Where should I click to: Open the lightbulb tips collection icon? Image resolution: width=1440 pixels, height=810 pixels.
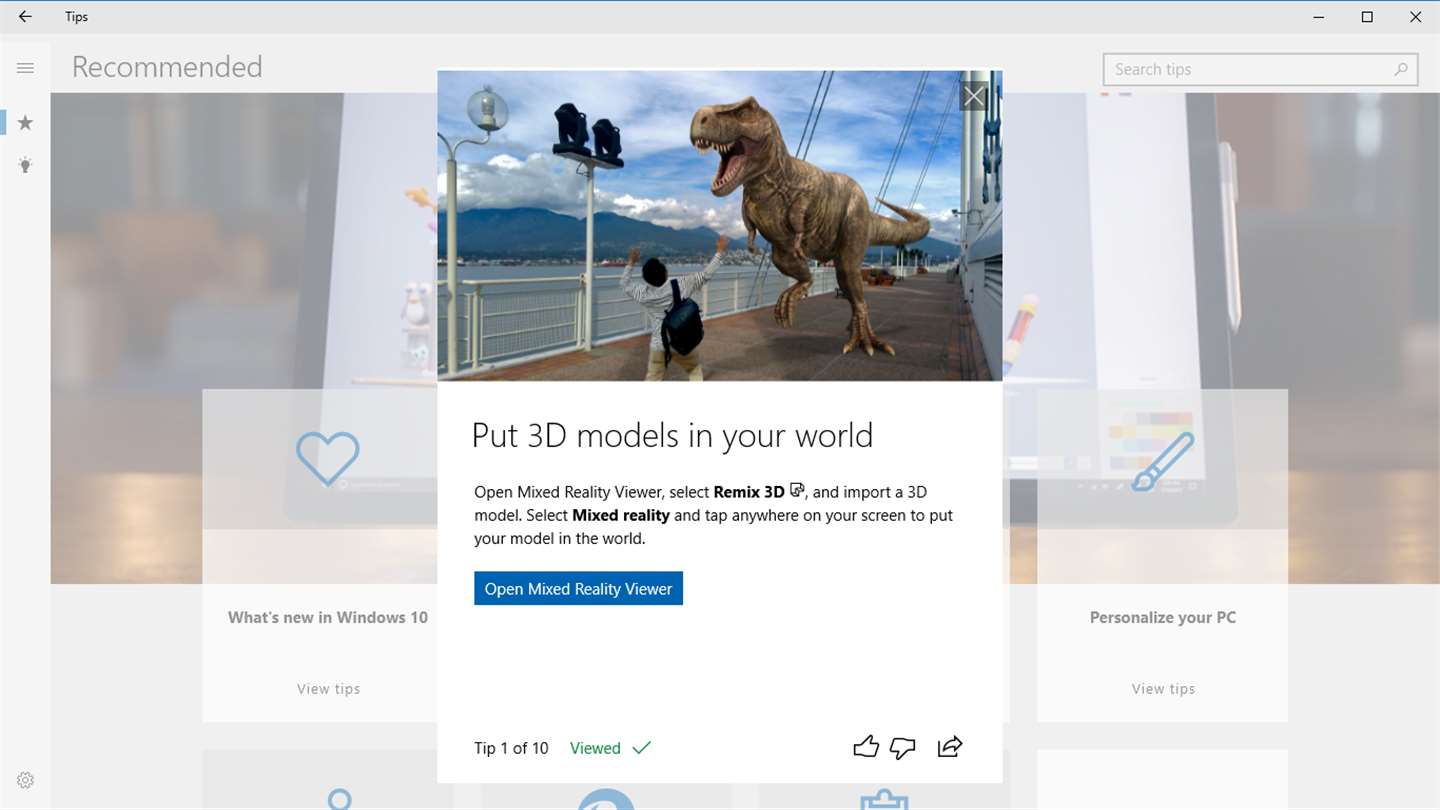(x=25, y=165)
